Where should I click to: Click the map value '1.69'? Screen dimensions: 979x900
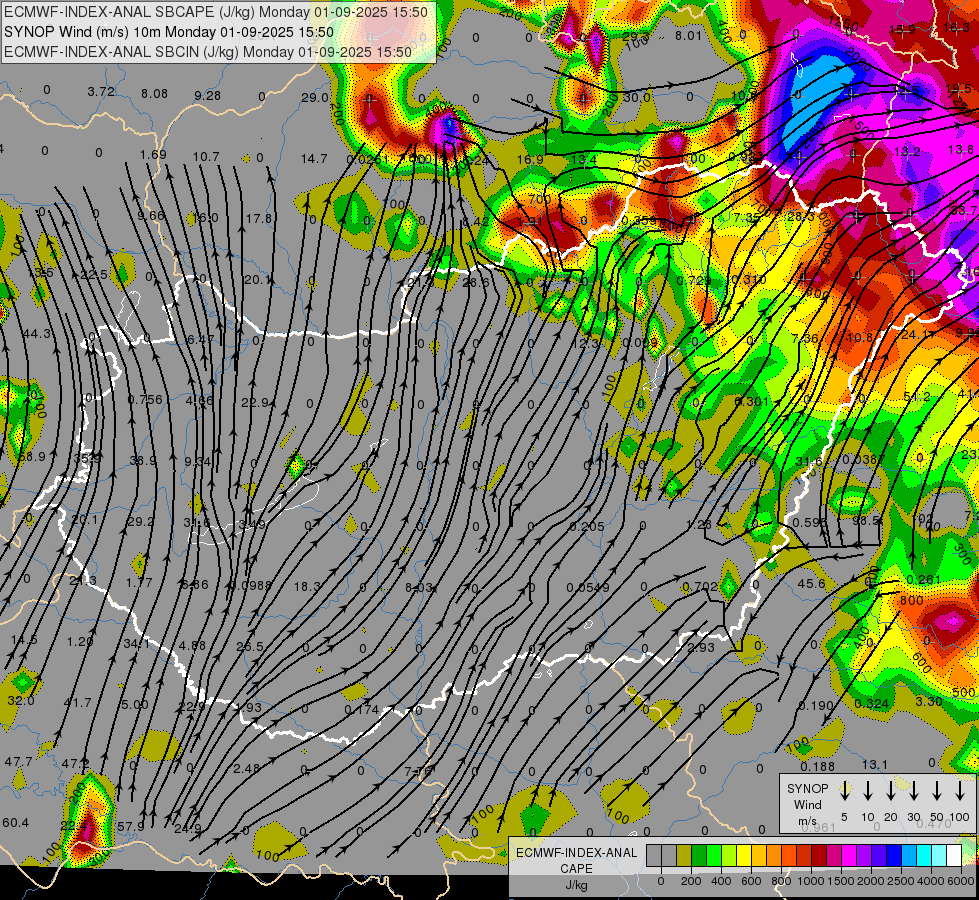pyautogui.click(x=153, y=155)
